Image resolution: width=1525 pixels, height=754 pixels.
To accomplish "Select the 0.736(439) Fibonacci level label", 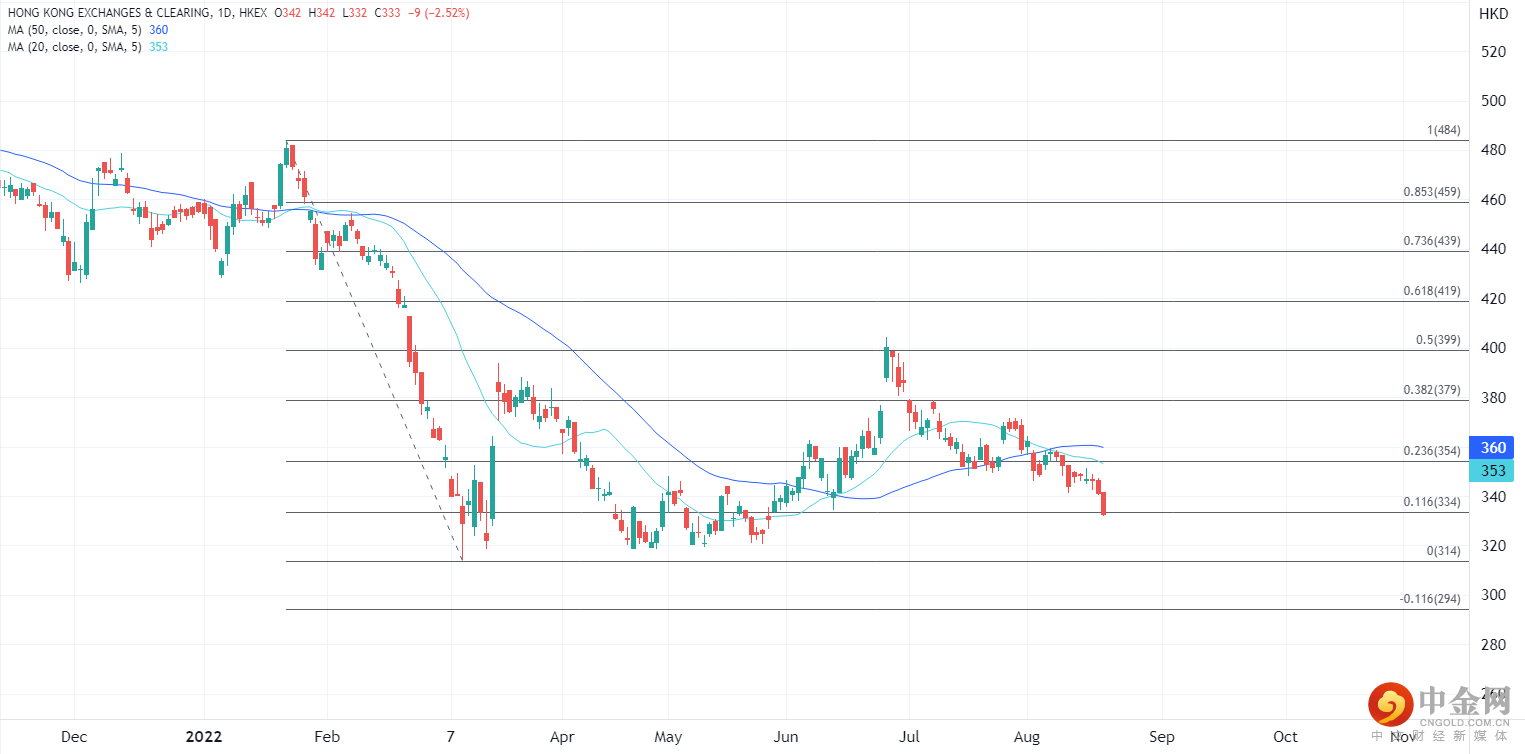I will 1433,241.
